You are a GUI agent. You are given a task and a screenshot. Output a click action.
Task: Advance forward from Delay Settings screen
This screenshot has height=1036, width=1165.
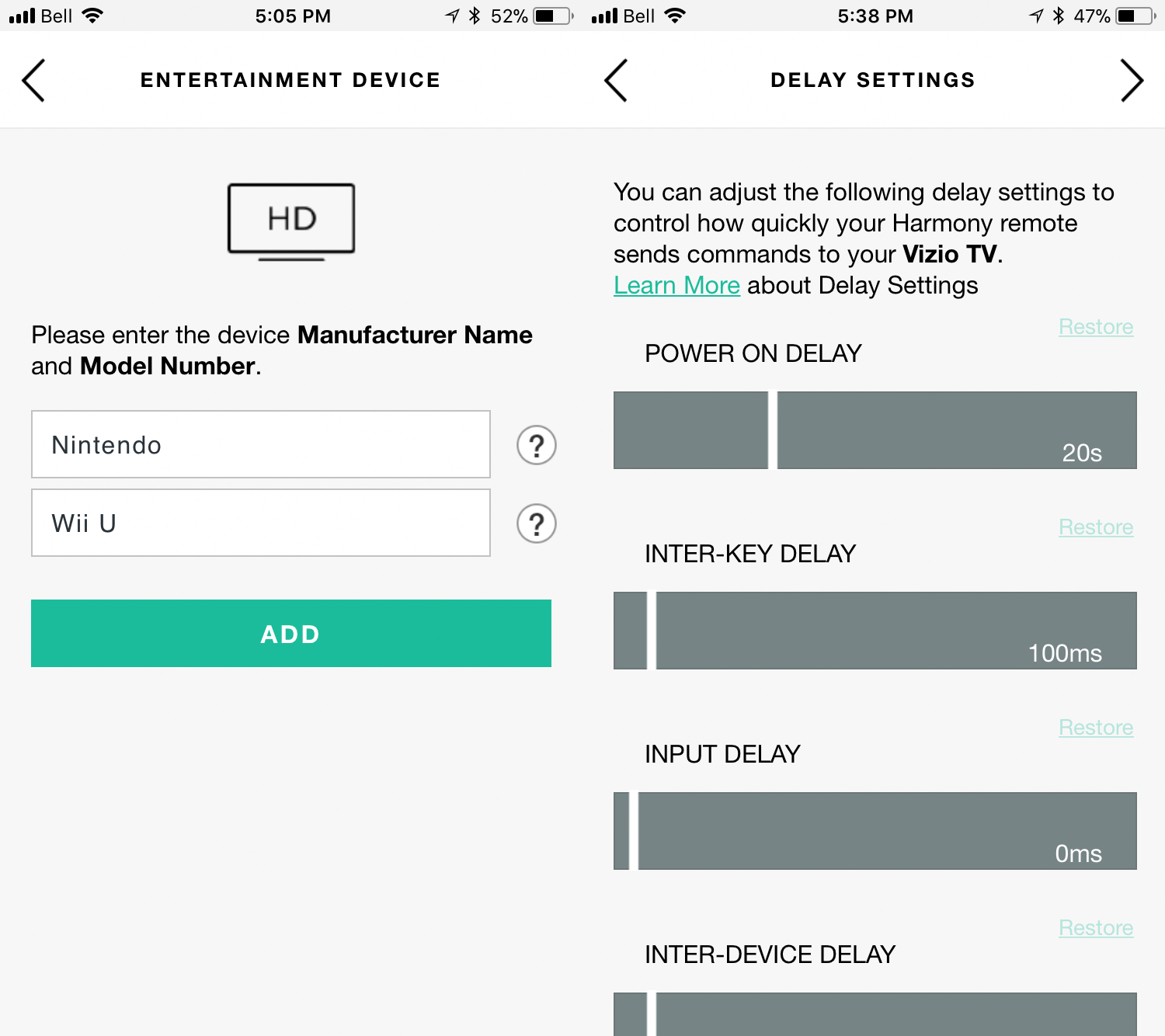1132,80
